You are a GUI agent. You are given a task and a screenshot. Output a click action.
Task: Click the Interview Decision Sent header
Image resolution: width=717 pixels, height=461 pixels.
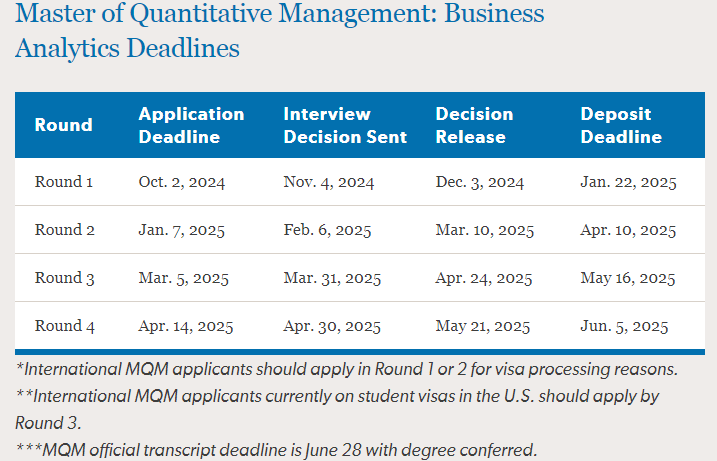point(345,125)
